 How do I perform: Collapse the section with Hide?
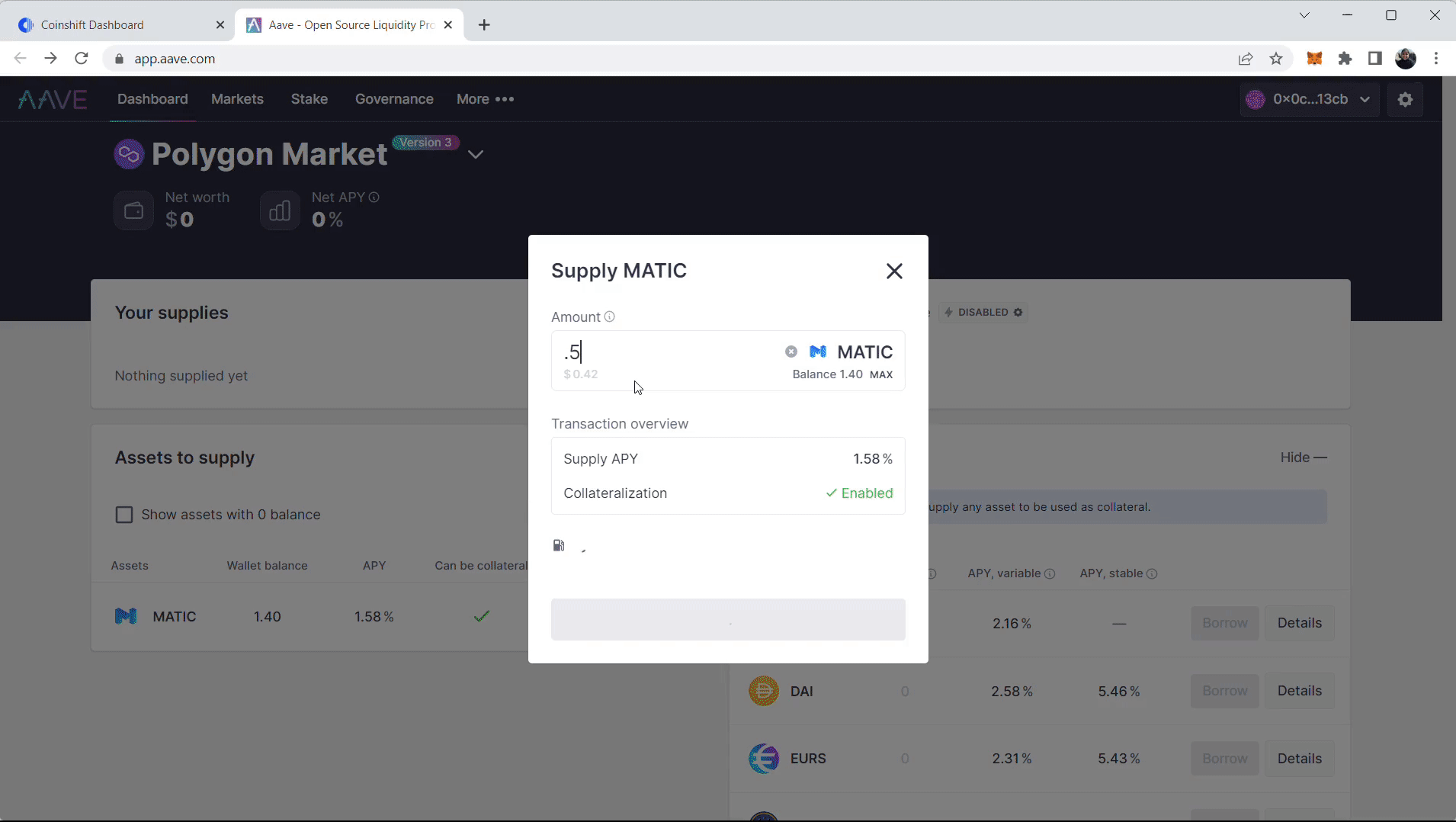tap(1304, 458)
